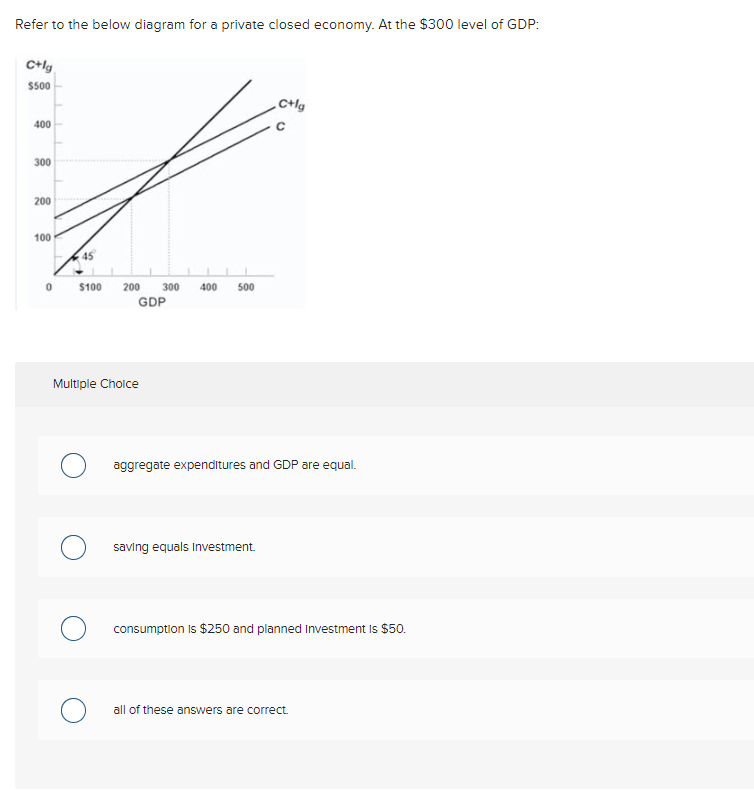Click the 0 origin label on graph
The height and width of the screenshot is (798, 754).
pos(49,287)
